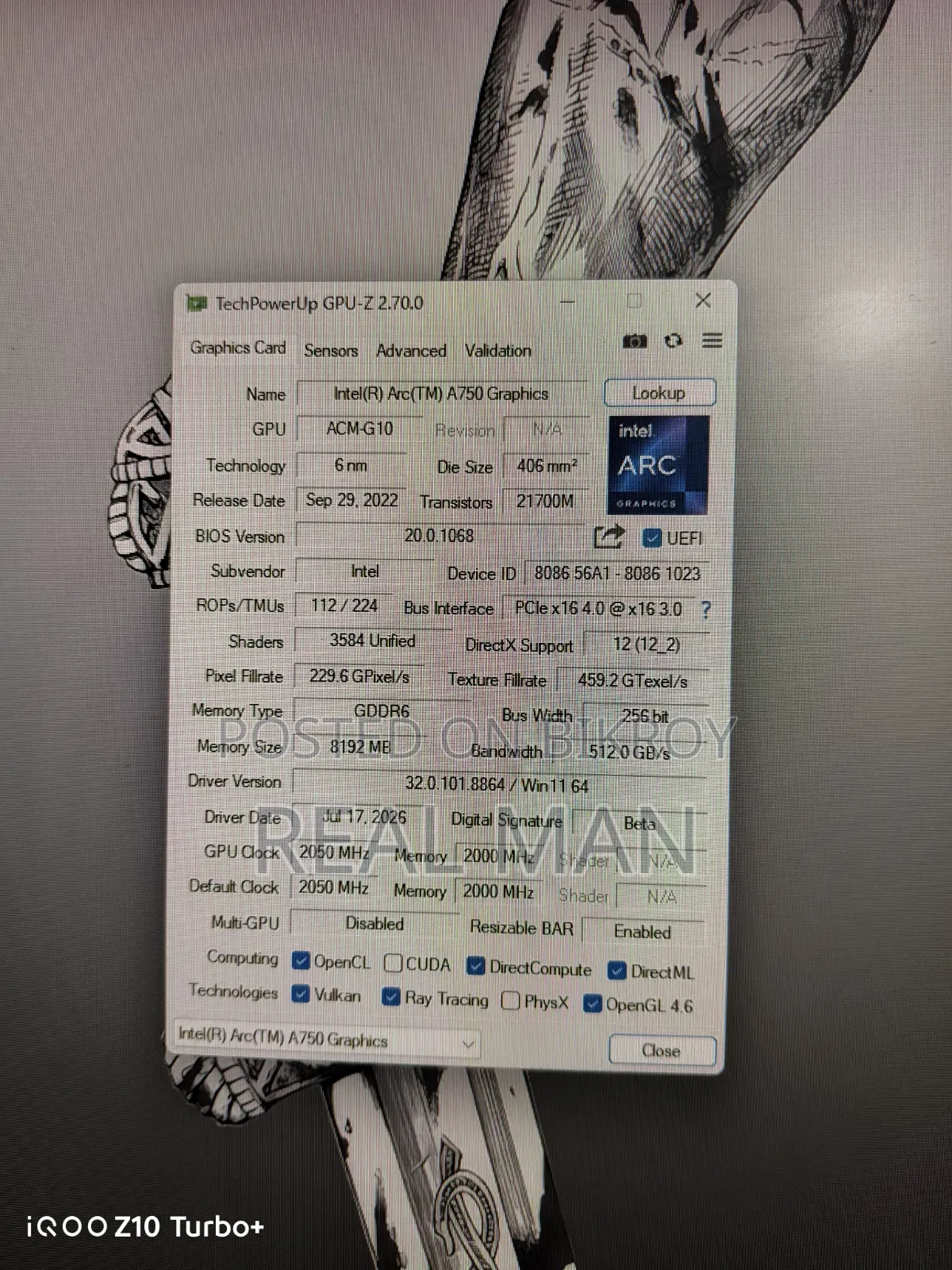
Task: Click the Device ID 8086 56A1 field
Action: click(x=616, y=573)
